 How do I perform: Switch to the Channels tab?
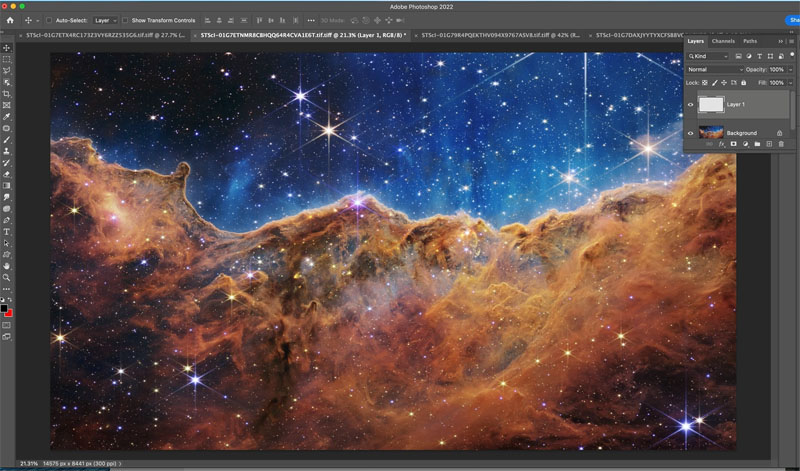(723, 41)
